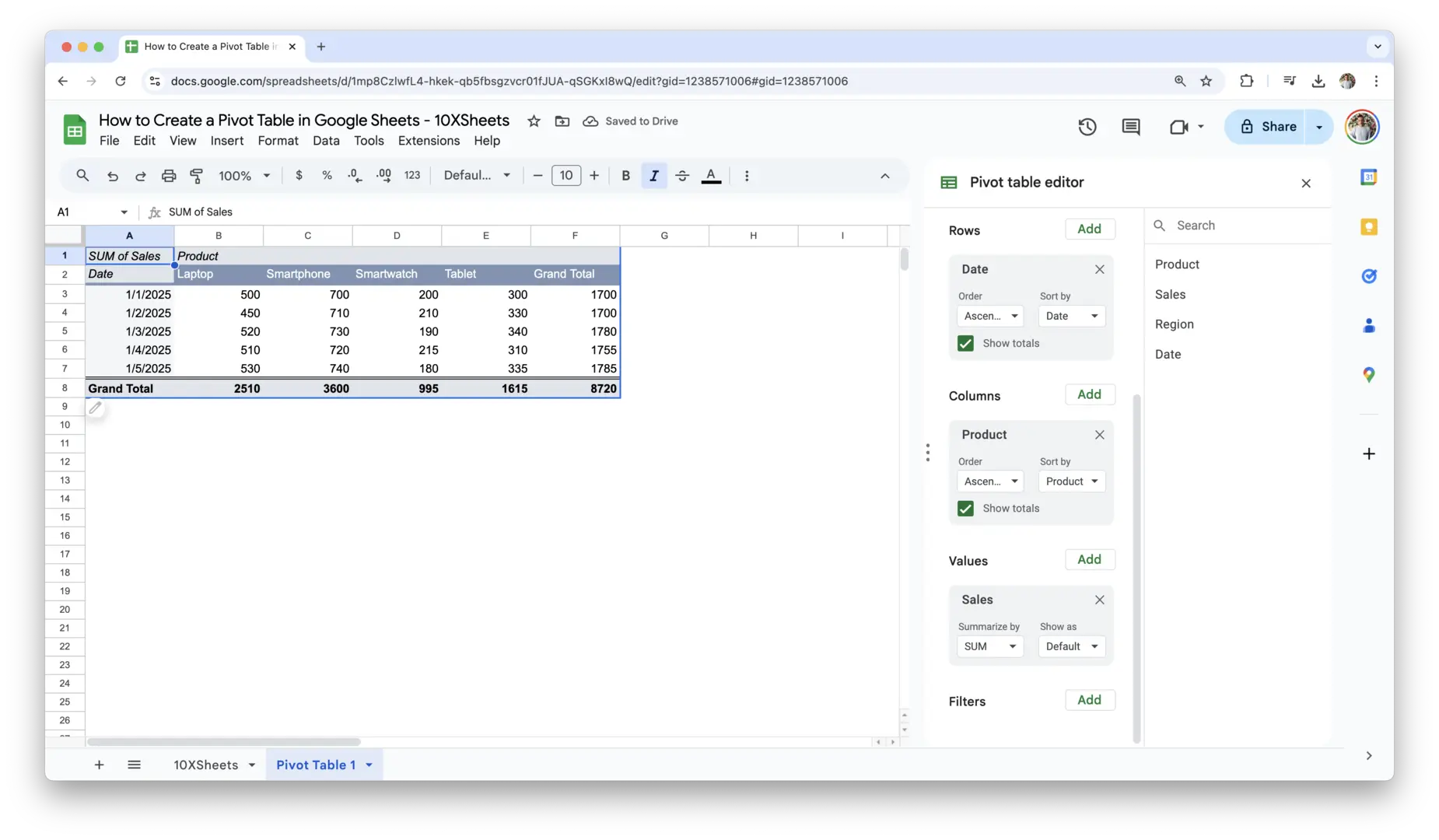Open Google Keep in side panel
Image resolution: width=1439 pixels, height=840 pixels.
pos(1369,227)
